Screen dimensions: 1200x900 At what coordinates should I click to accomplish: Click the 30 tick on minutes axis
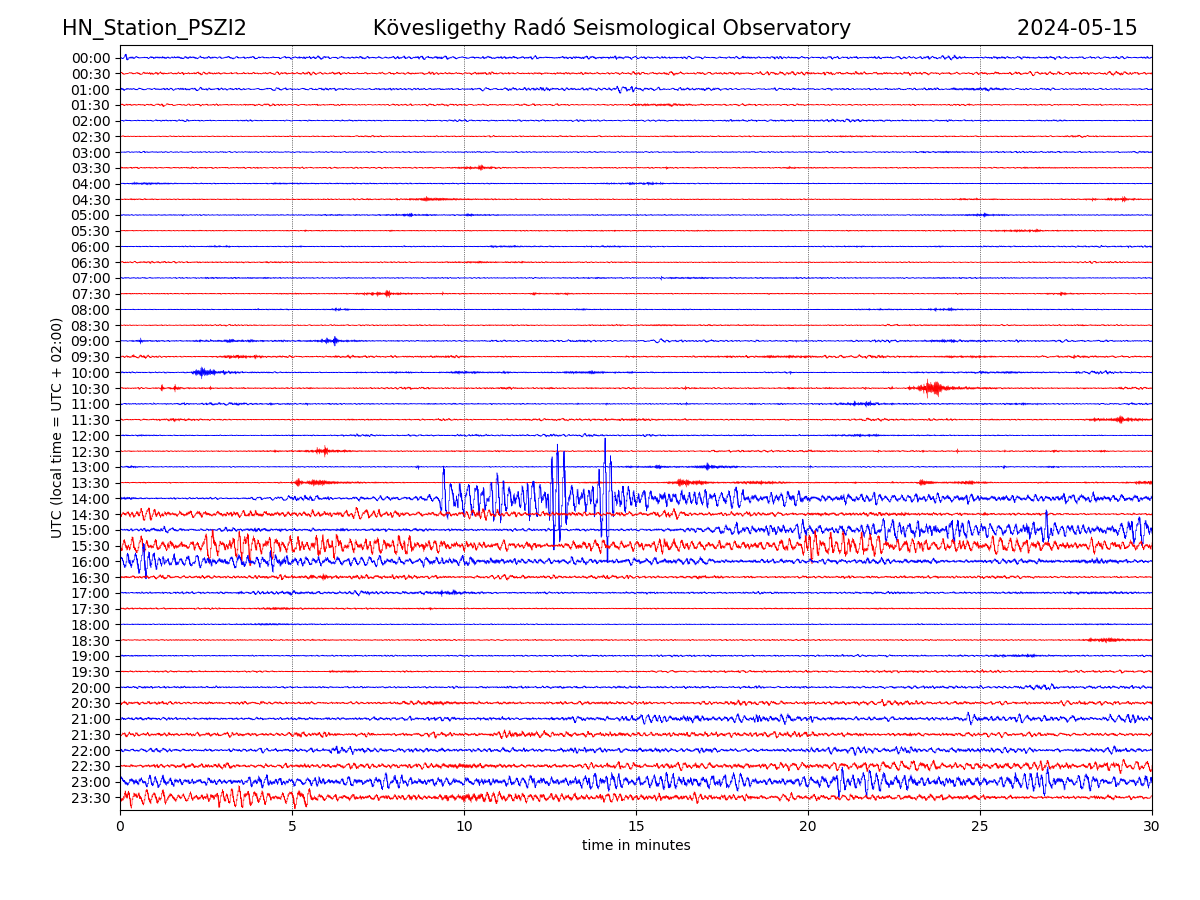(1152, 826)
